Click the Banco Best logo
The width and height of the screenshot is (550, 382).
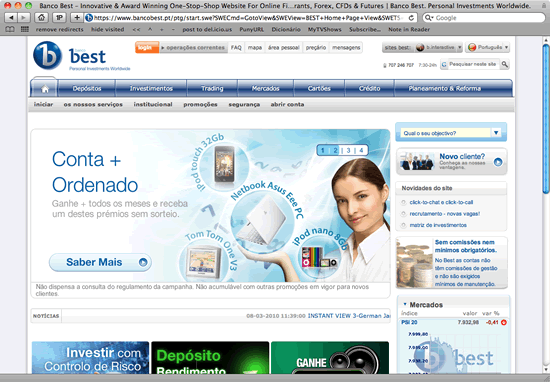[81, 56]
